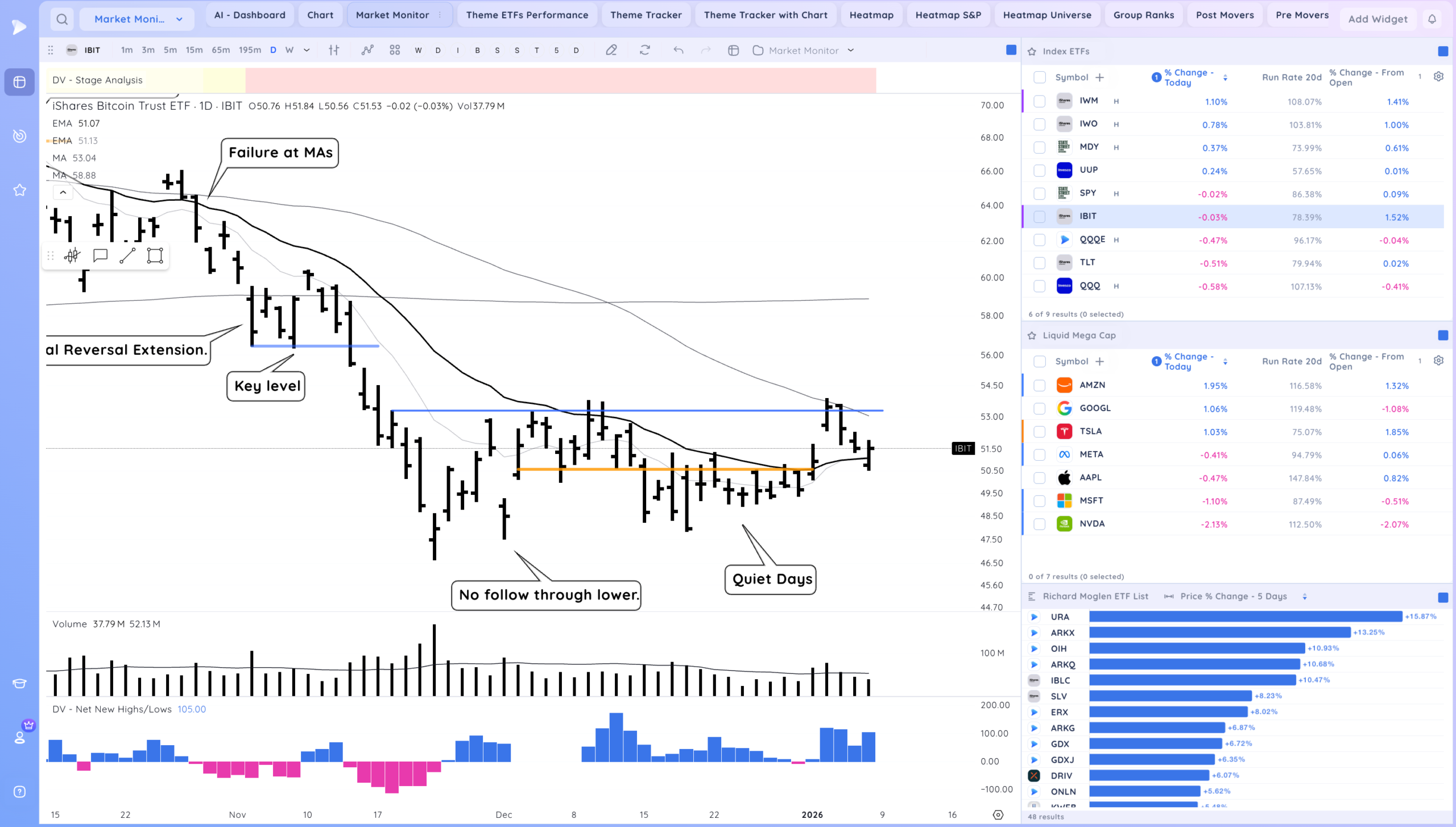Click the refresh arrows icon in chart toolbar
The width and height of the screenshot is (1456, 827).
pyautogui.click(x=644, y=51)
